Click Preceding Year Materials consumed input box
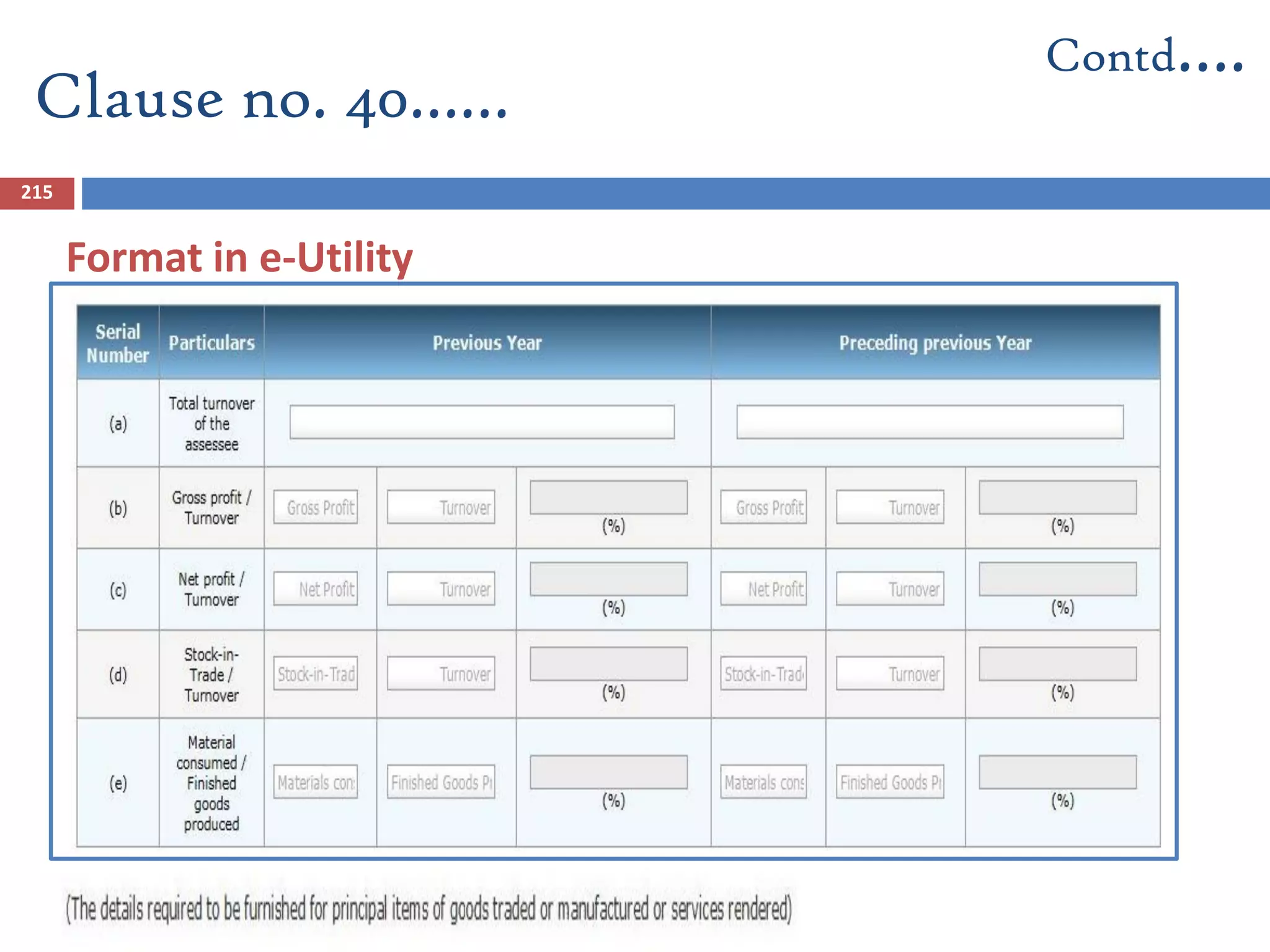The height and width of the screenshot is (952, 1270). [x=763, y=782]
